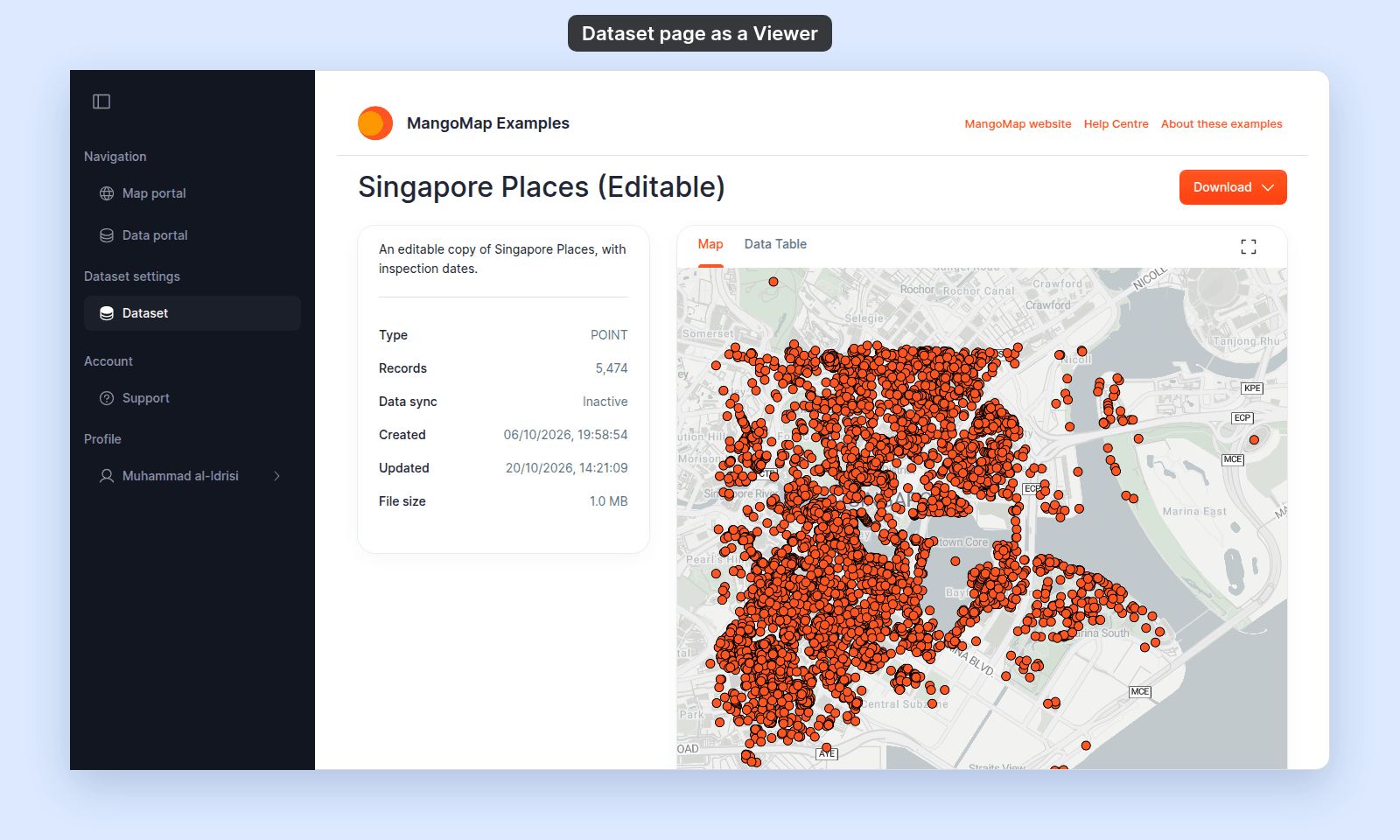The height and width of the screenshot is (840, 1400).
Task: Expand the Muhammad al-Idrisi profile chevron
Action: coord(277,476)
